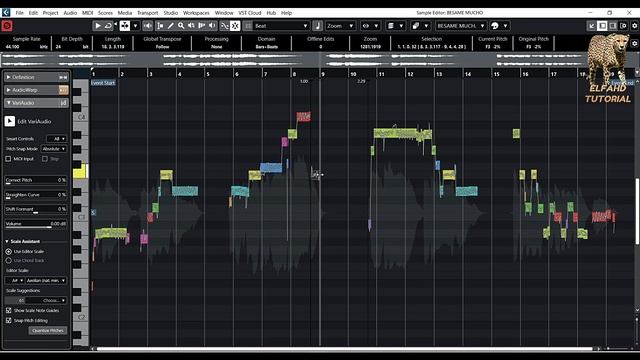Toggle the audition loop icon
Screen dimensions: 640x360
tap(108, 26)
